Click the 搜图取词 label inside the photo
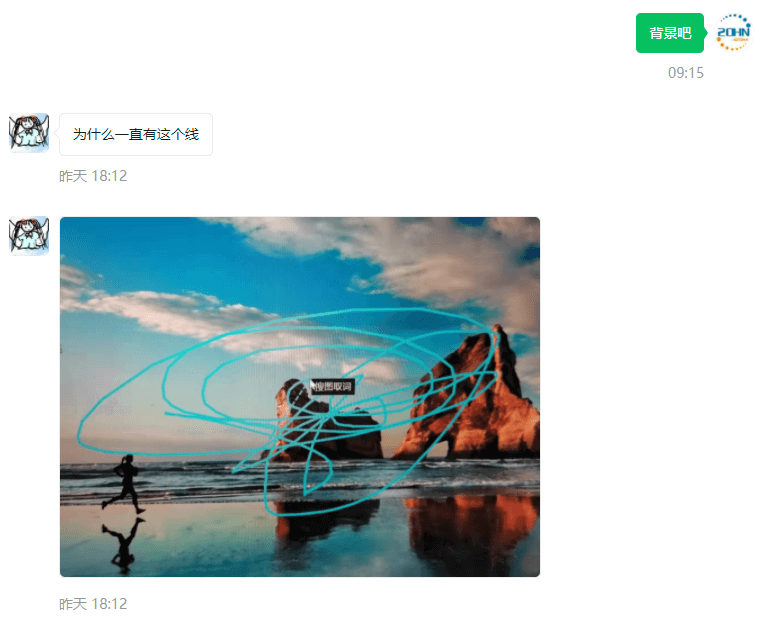This screenshot has width=761, height=619. (333, 387)
